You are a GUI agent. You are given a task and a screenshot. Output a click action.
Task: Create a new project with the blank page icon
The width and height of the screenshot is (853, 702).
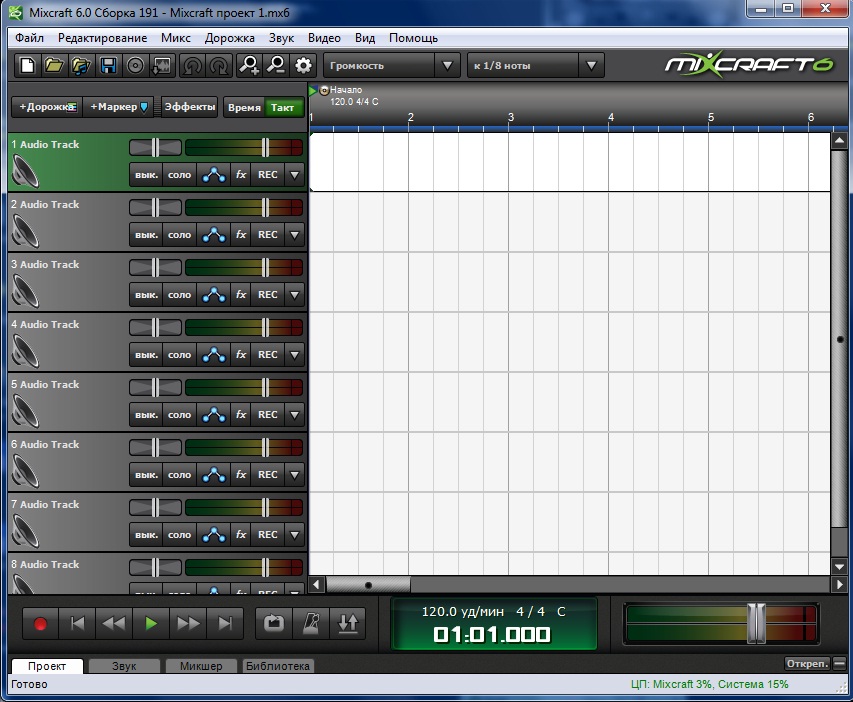[x=27, y=66]
